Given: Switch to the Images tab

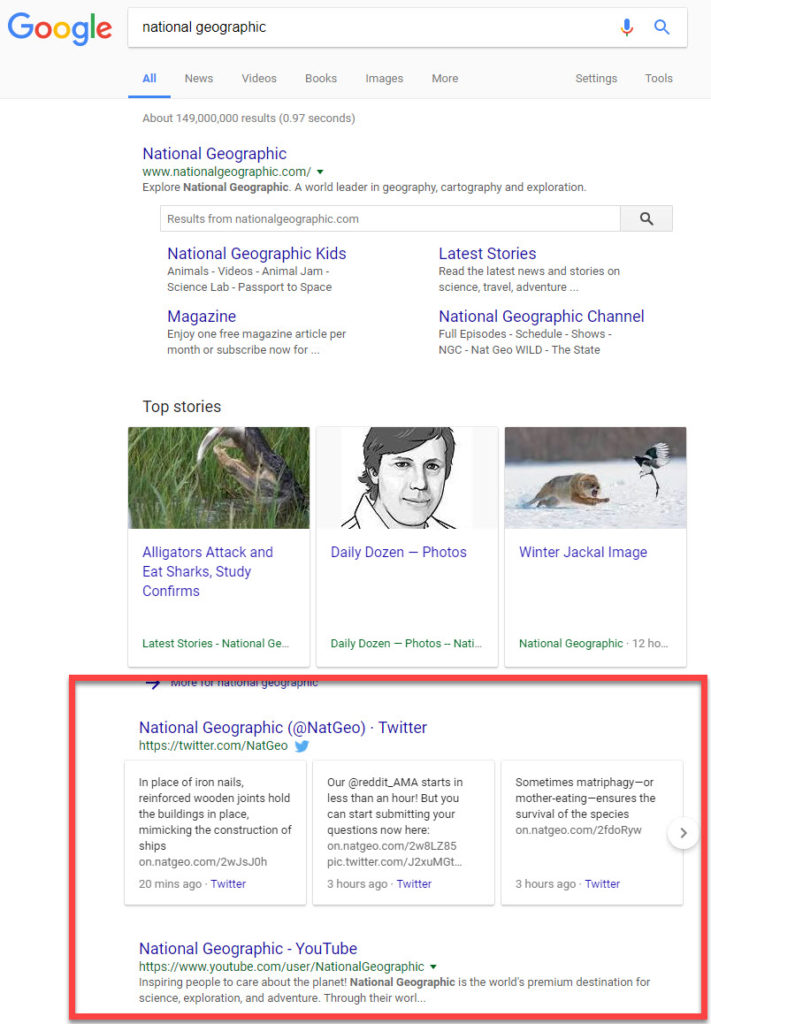Looking at the screenshot, I should tap(384, 78).
